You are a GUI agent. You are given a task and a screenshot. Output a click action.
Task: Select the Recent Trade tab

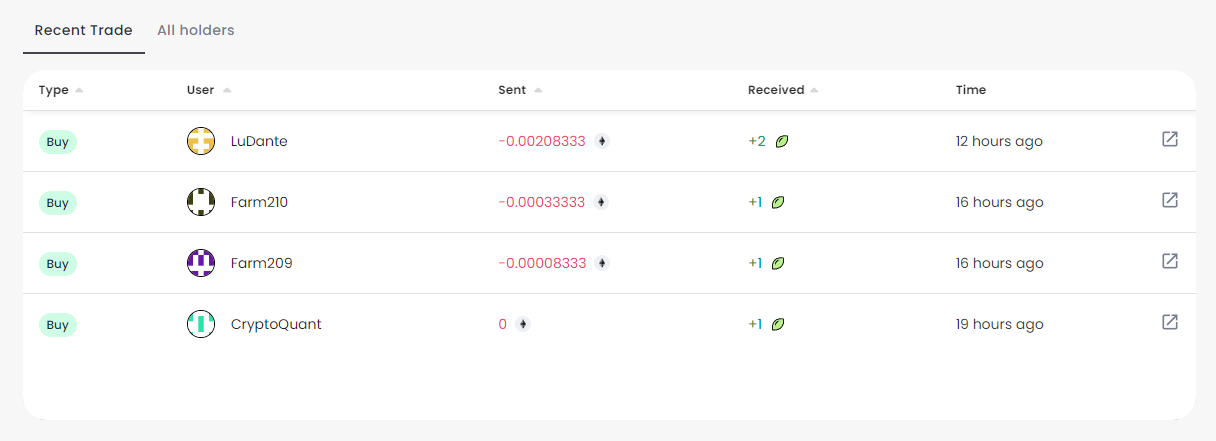click(x=84, y=30)
